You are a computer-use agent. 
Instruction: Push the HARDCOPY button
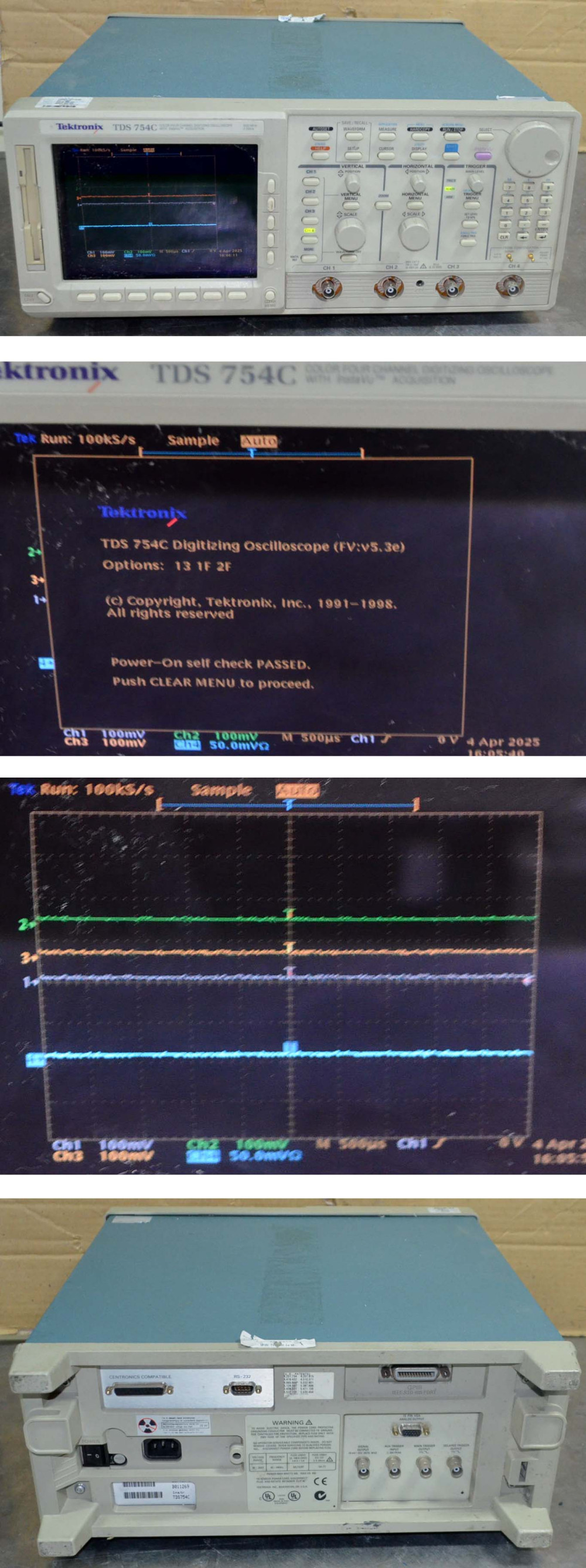pyautogui.click(x=420, y=137)
